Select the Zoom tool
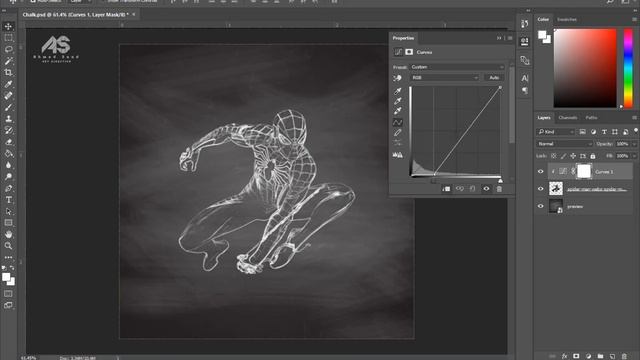This screenshot has width=640, height=360. point(8,246)
